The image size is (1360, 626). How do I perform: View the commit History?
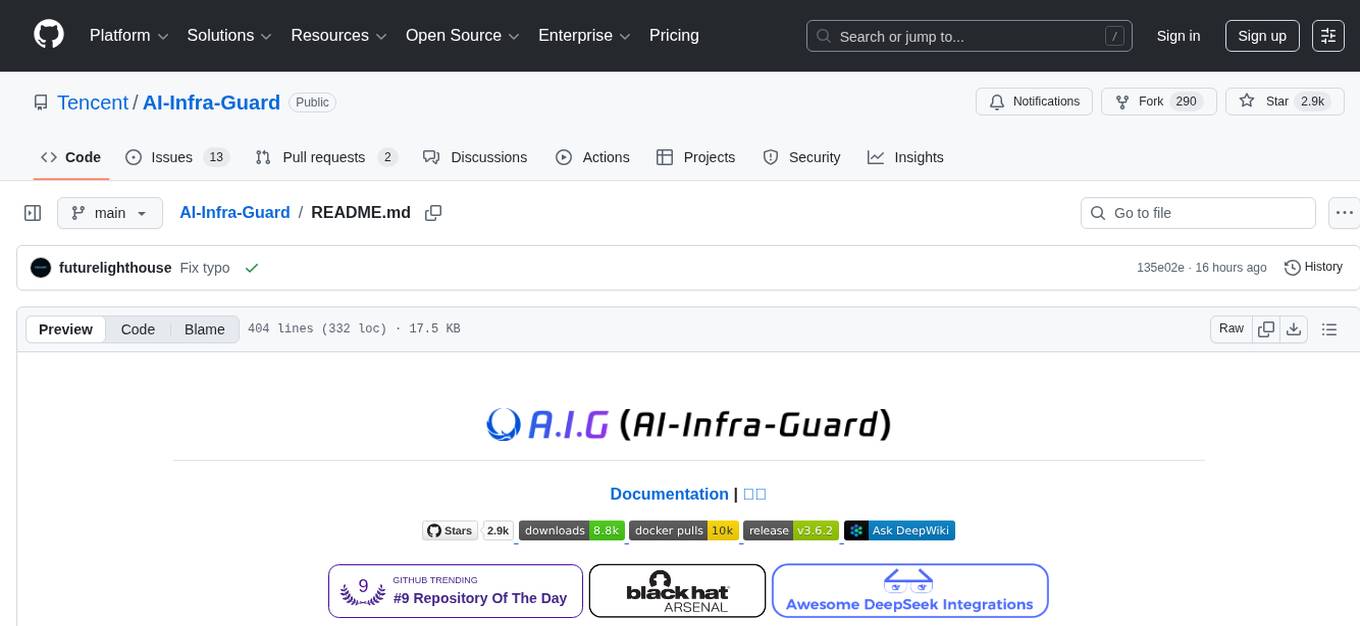(1313, 267)
